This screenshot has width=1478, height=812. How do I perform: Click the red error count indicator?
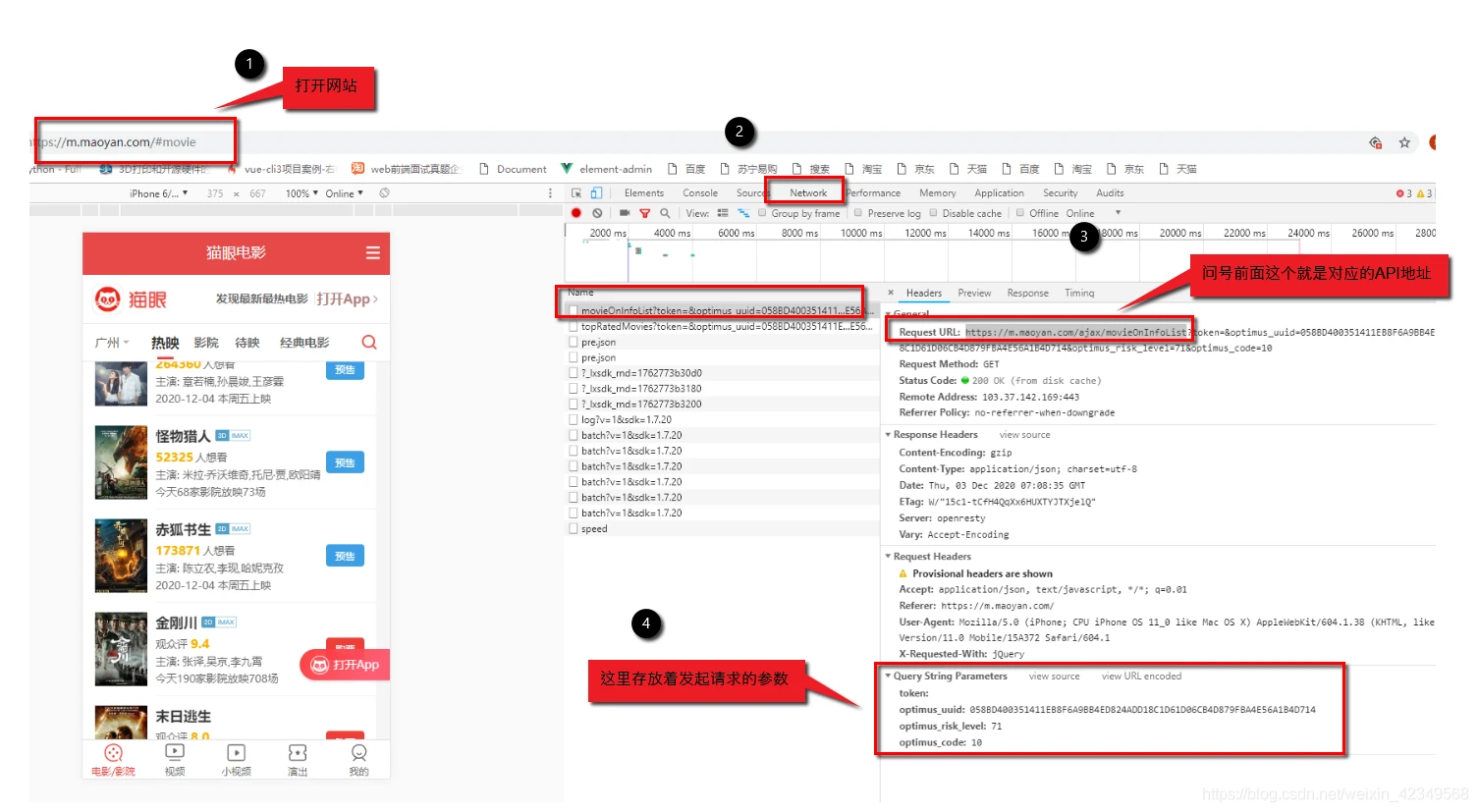tap(1404, 193)
